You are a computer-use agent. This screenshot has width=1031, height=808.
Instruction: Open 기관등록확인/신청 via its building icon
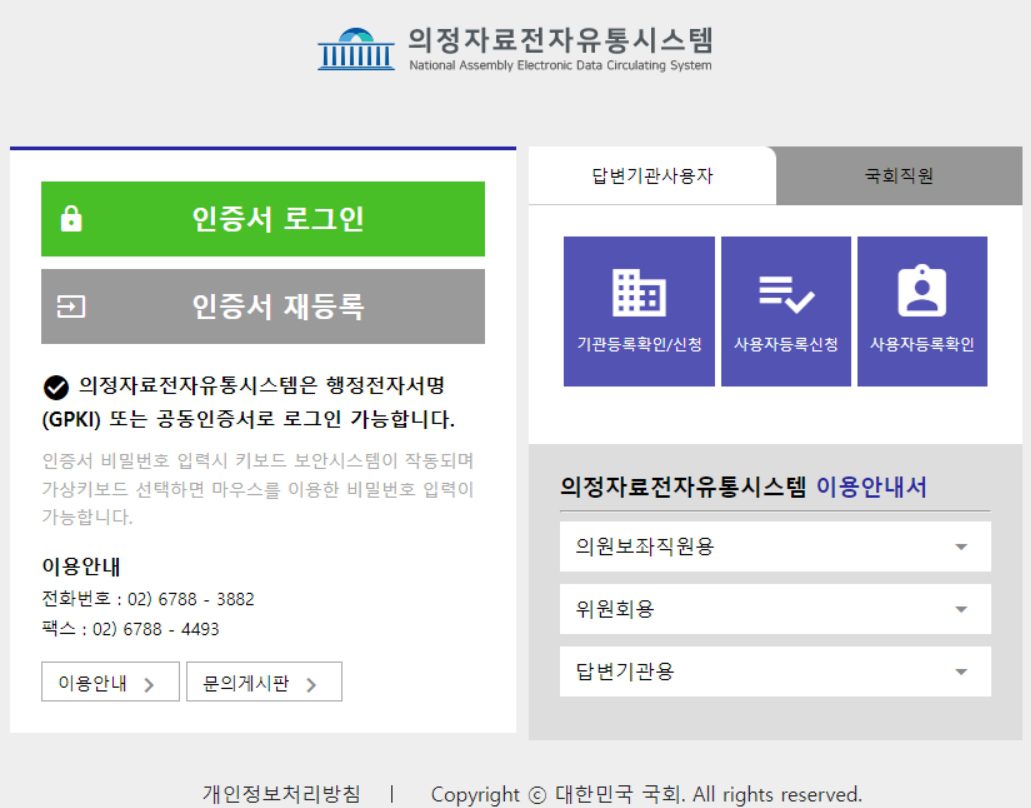639,294
